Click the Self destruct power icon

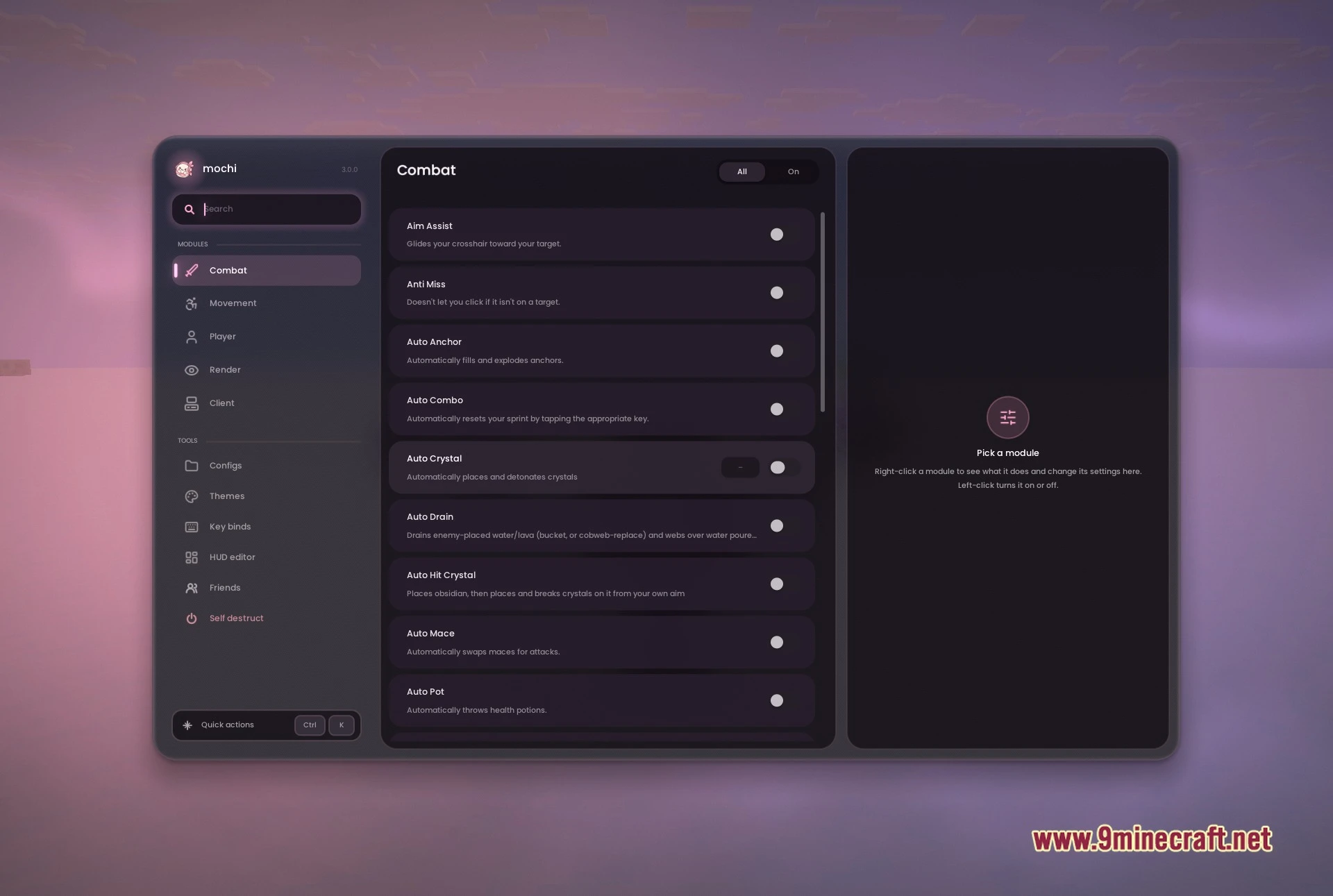(x=192, y=618)
